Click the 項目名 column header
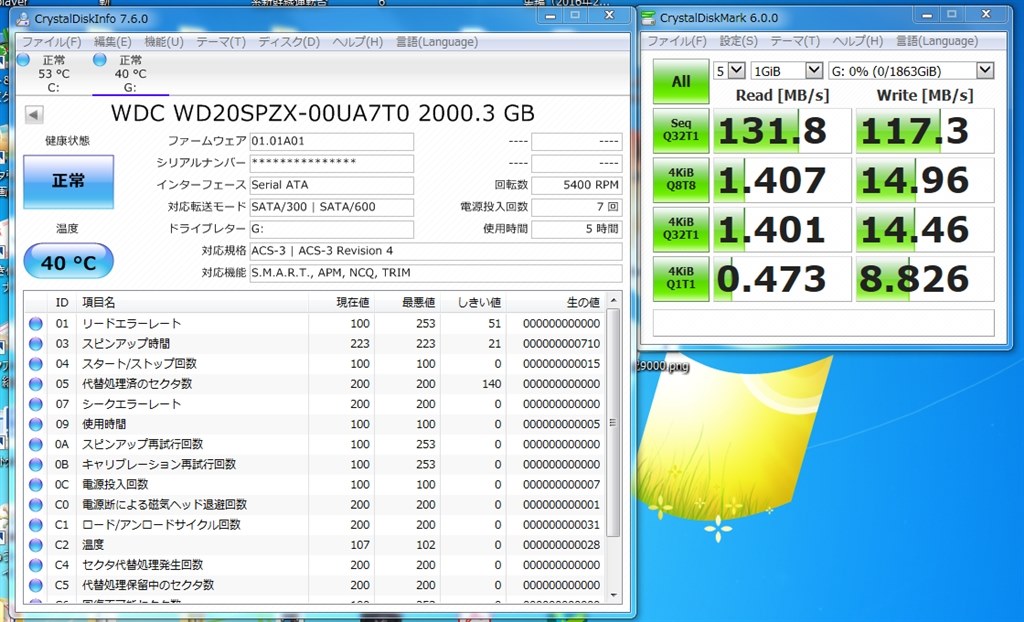 [x=192, y=303]
